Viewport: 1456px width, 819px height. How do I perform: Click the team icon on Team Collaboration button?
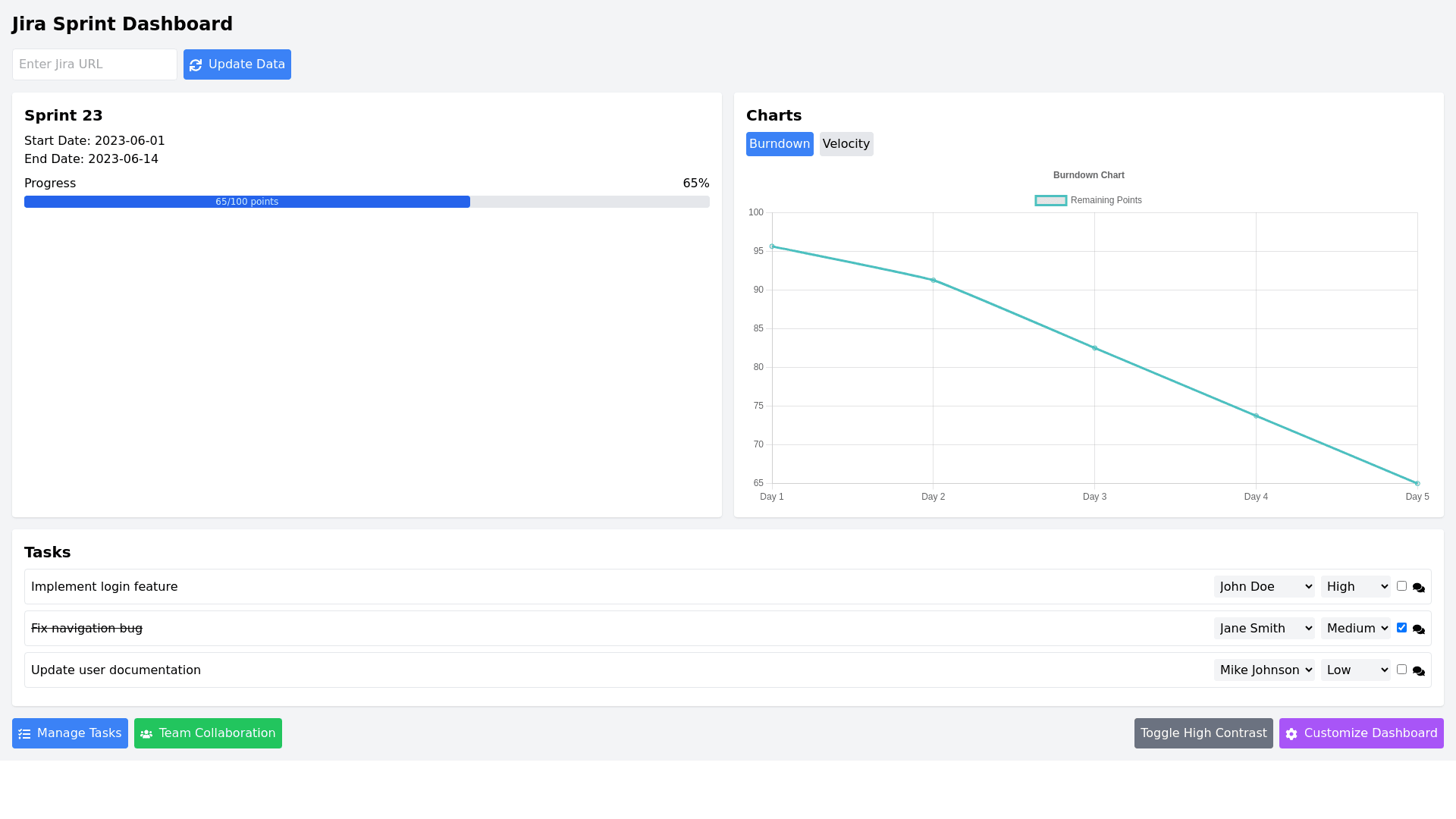pyautogui.click(x=146, y=733)
